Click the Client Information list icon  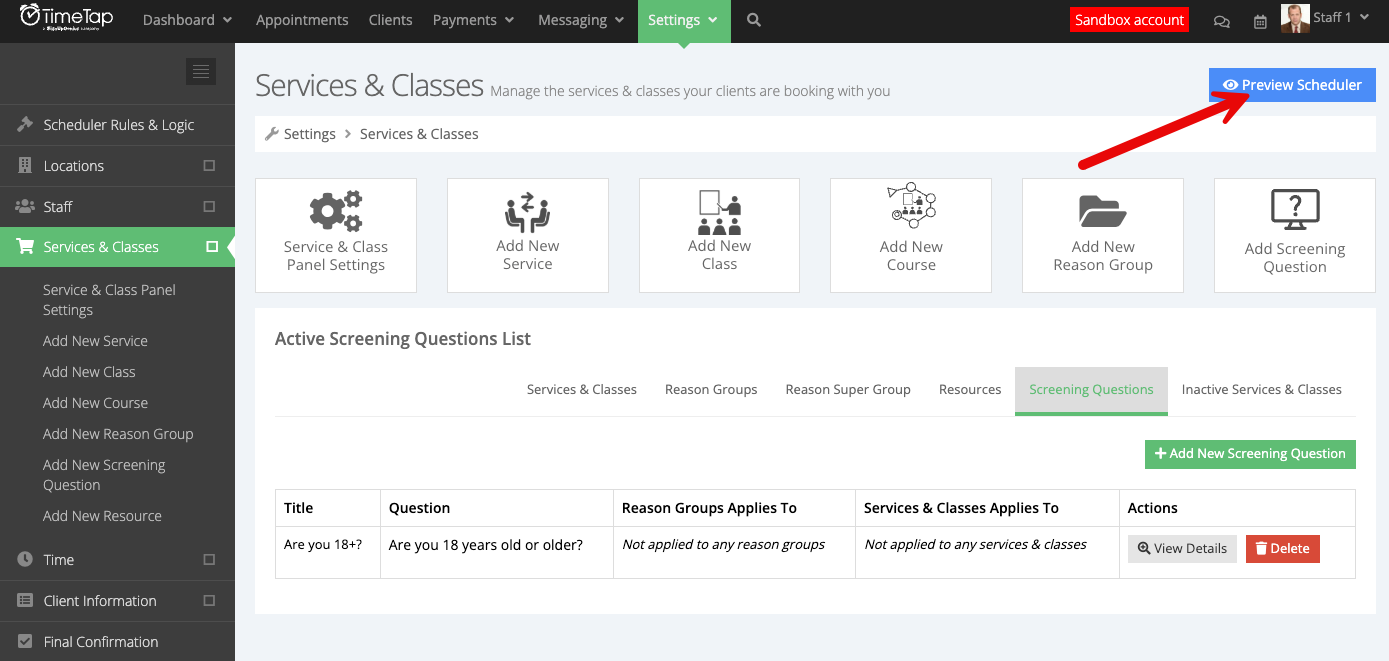pyautogui.click(x=26, y=601)
